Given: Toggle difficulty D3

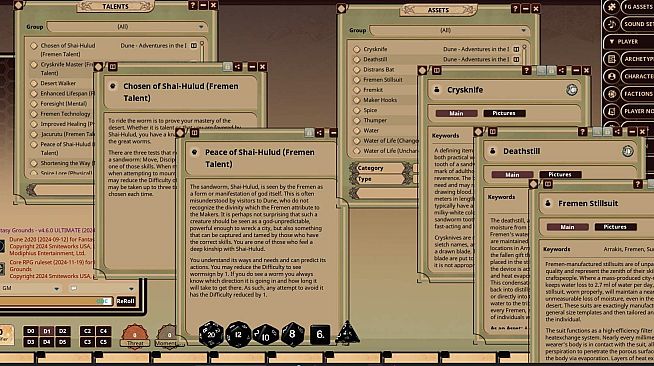Looking at the screenshot, I should [x=30, y=342].
